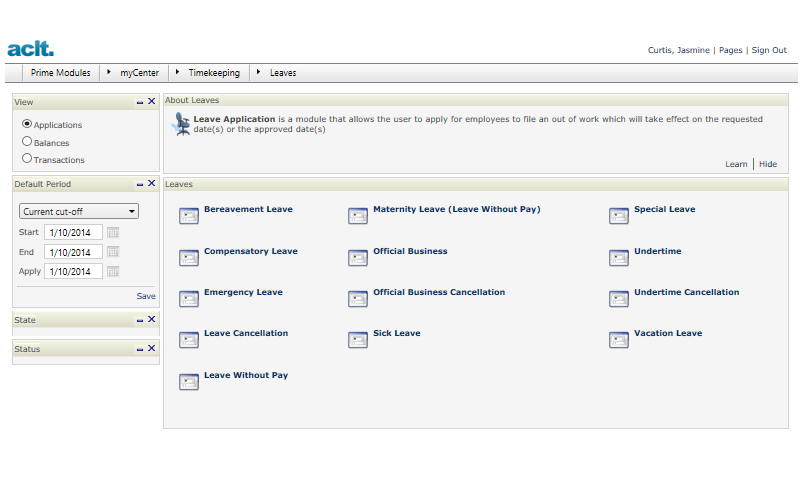This screenshot has height=500, width=800.
Task: Minimize the State panel
Action: [x=140, y=320]
